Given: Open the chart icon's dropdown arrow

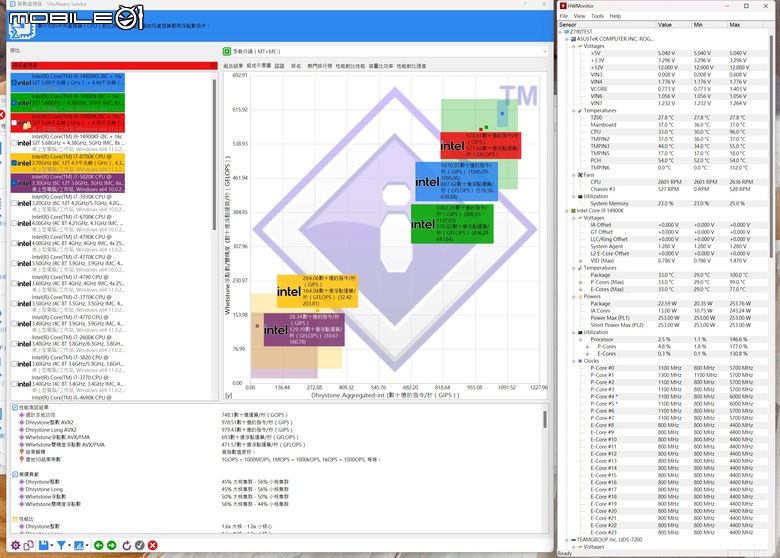Looking at the screenshot, I should pyautogui.click(x=87, y=546).
